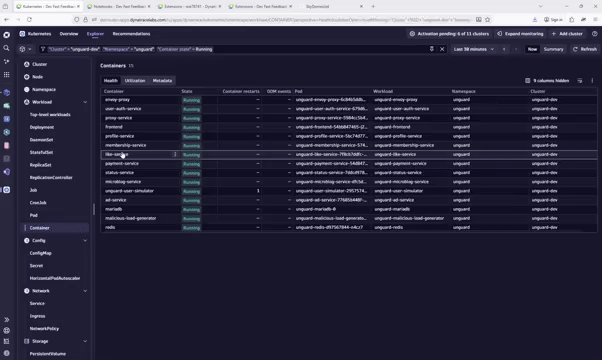This screenshot has width=602, height=360.
Task: Open NetworkPolicy in sidebar
Action: coord(44,329)
